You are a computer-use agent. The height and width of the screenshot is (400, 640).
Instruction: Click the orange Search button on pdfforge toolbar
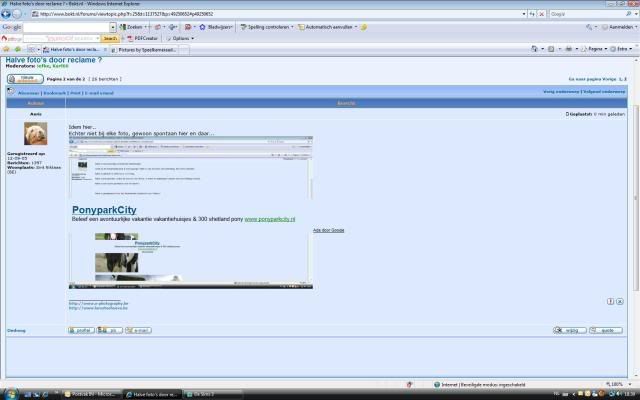(x=110, y=38)
